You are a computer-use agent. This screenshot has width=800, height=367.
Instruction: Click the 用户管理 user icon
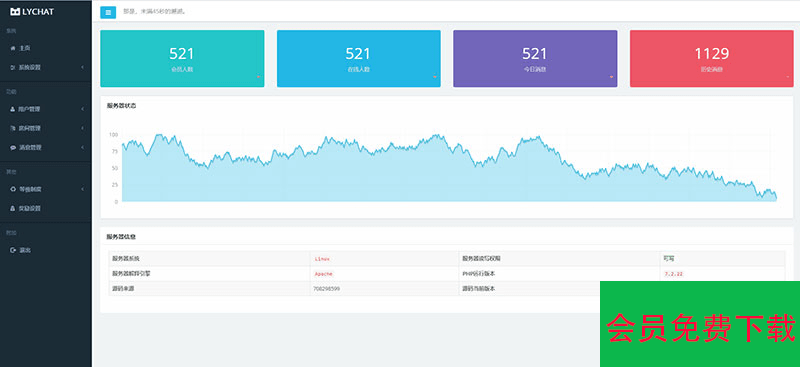13,109
